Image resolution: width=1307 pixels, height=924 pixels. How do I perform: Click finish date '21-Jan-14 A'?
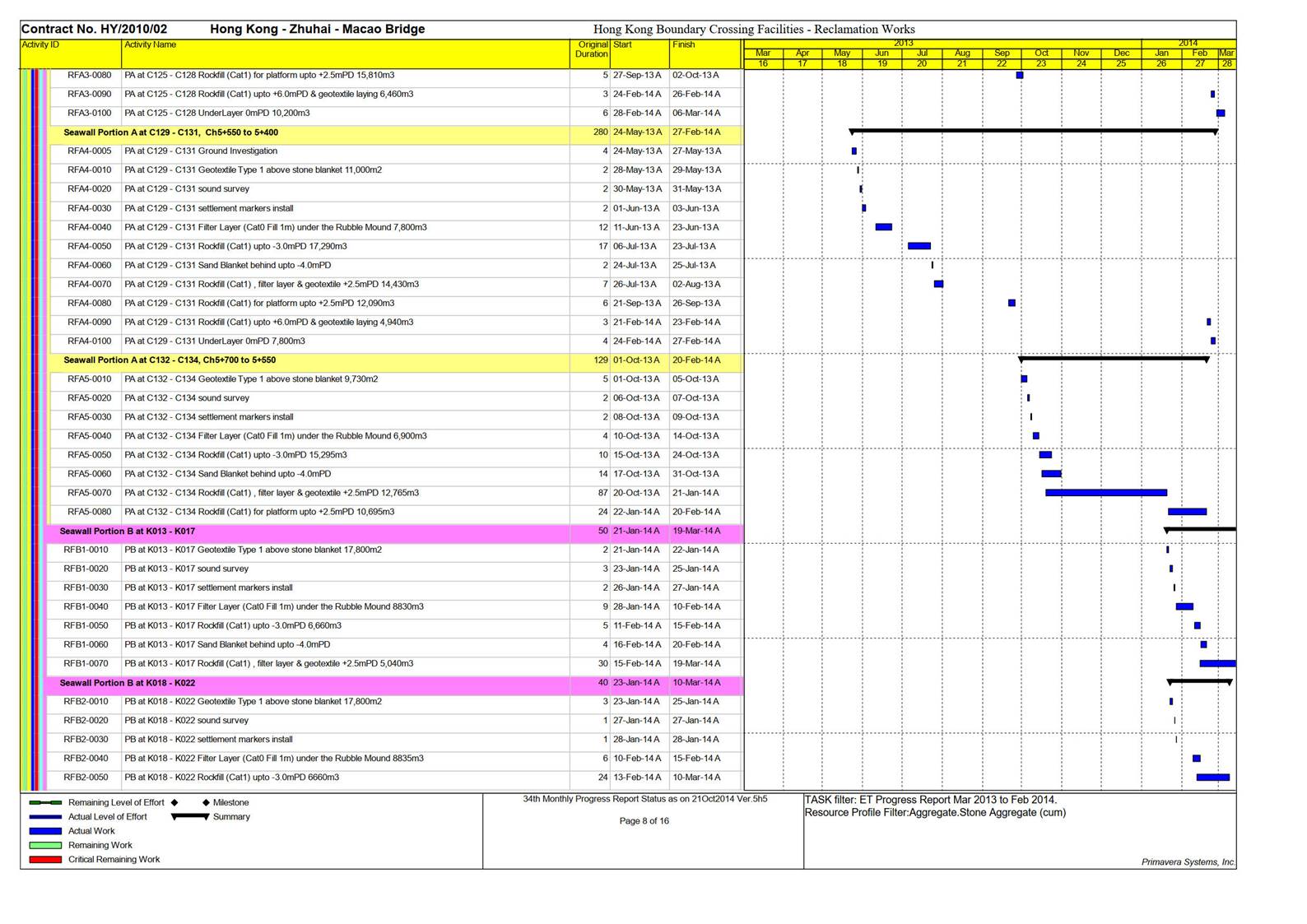click(x=695, y=493)
